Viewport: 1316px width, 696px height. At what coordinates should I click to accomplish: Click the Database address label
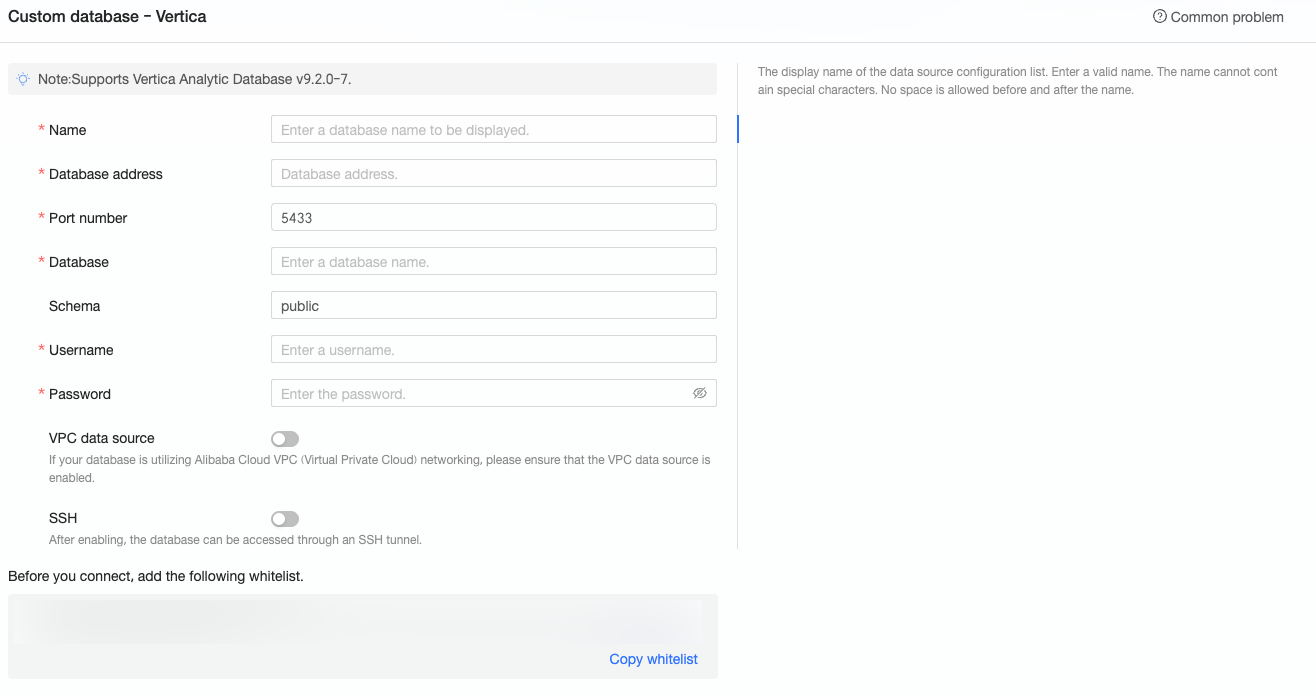105,174
